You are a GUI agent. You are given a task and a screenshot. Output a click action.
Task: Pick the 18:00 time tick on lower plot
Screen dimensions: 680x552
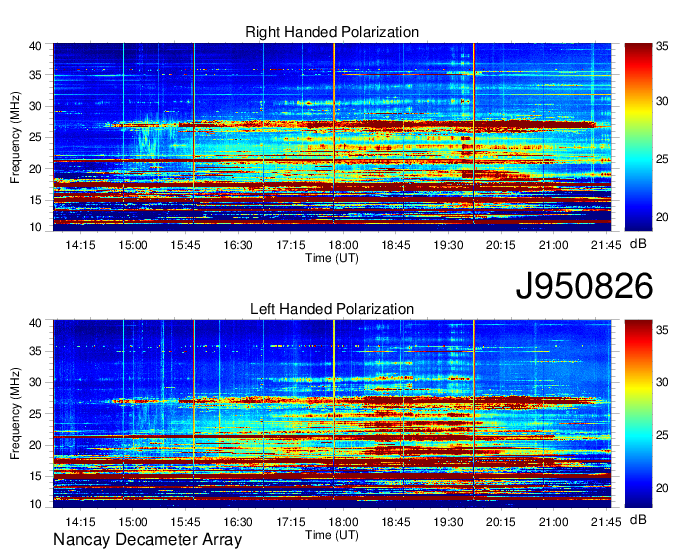pyautogui.click(x=343, y=522)
